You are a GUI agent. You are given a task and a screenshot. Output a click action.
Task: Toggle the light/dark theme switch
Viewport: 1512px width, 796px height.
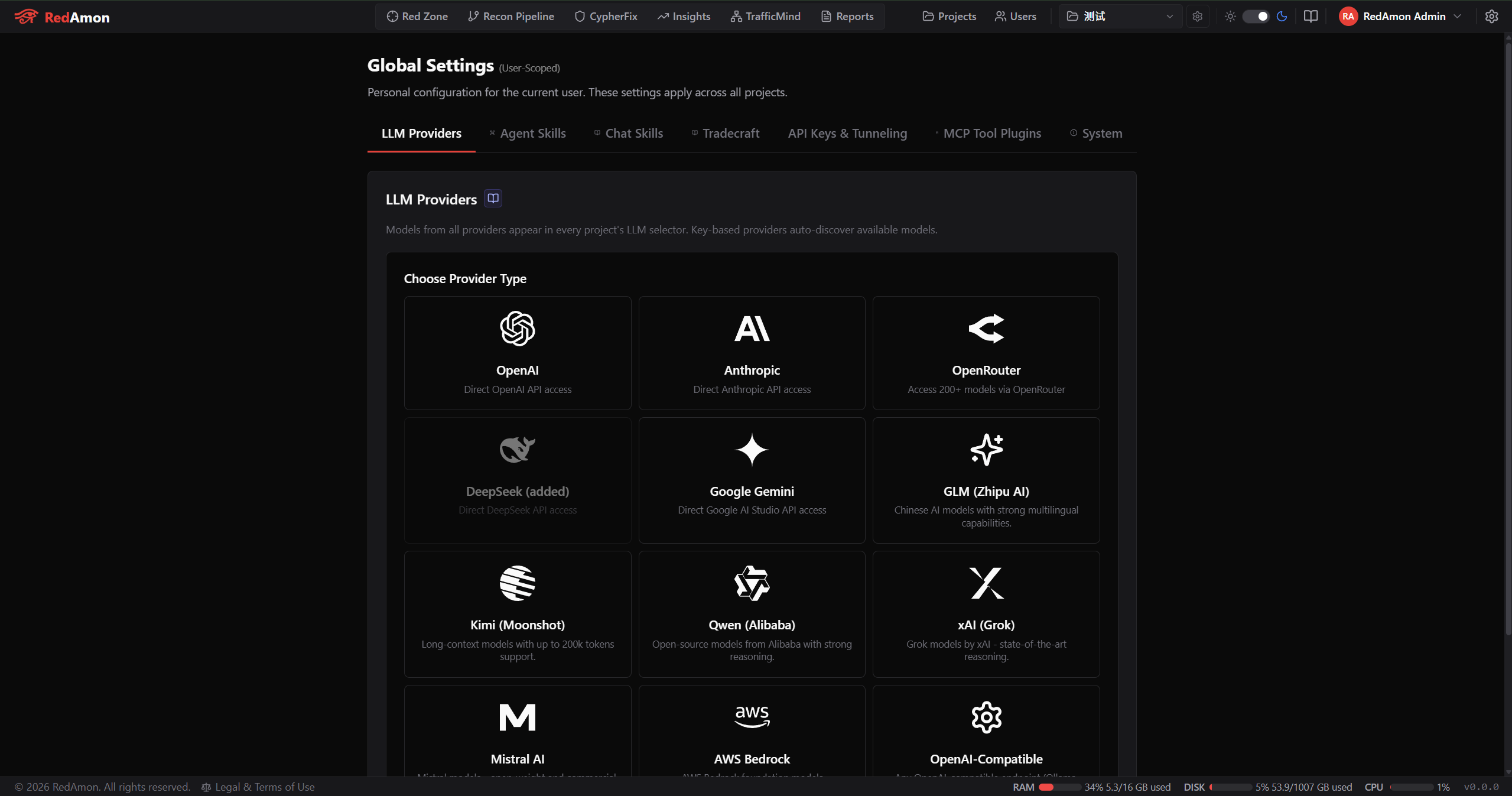(x=1256, y=17)
